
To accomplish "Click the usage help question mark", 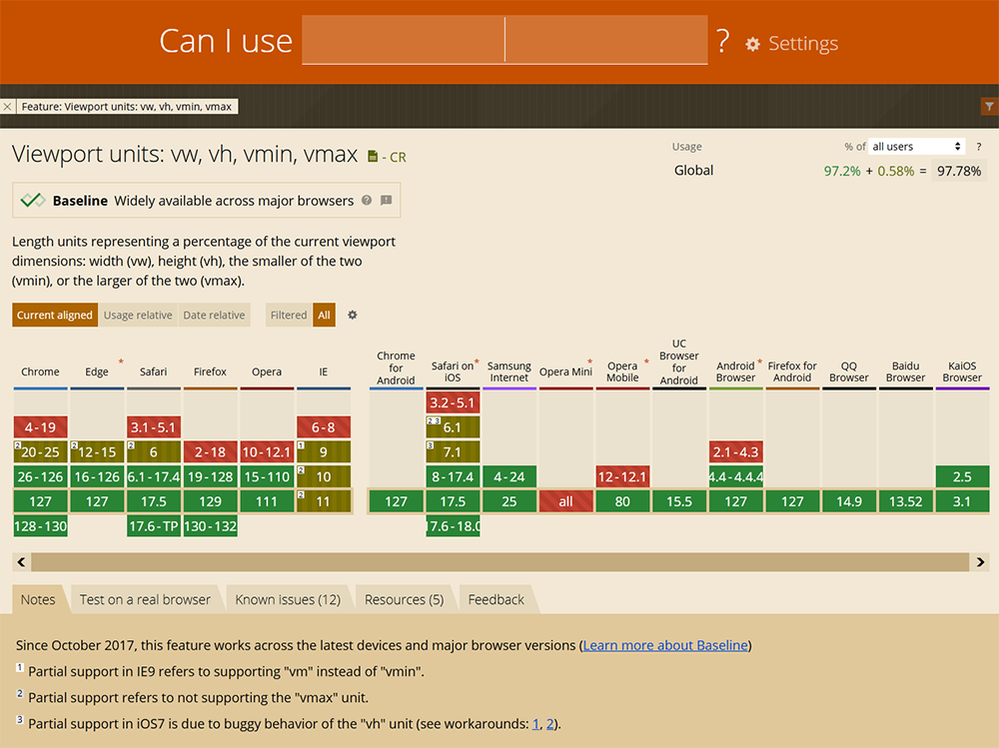I will pos(979,147).
